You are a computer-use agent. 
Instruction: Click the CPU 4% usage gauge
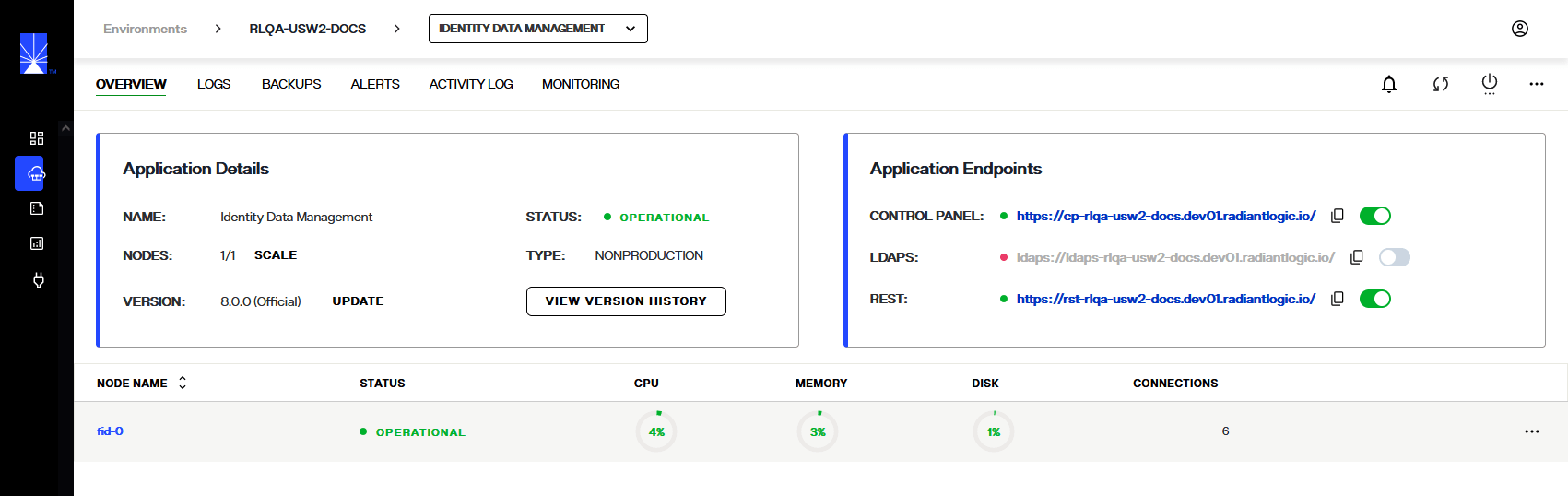click(x=656, y=431)
